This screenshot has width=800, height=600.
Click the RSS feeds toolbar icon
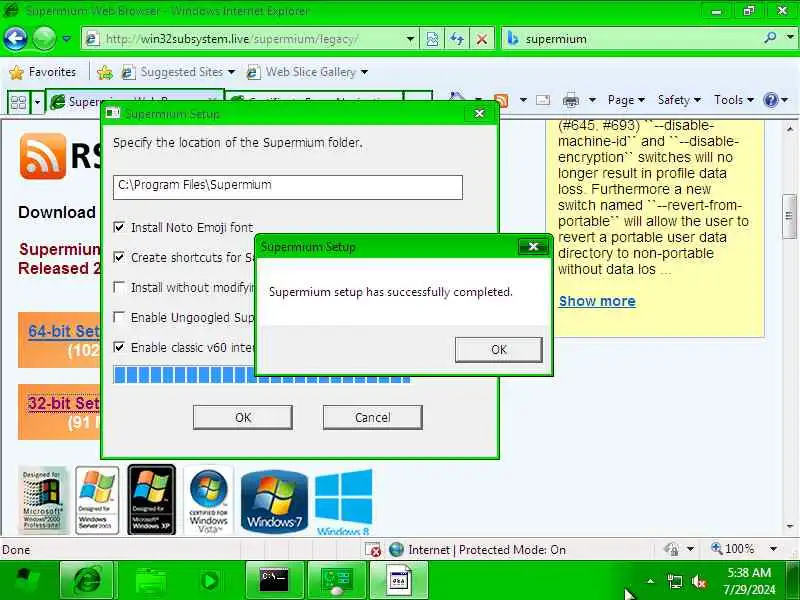(502, 101)
